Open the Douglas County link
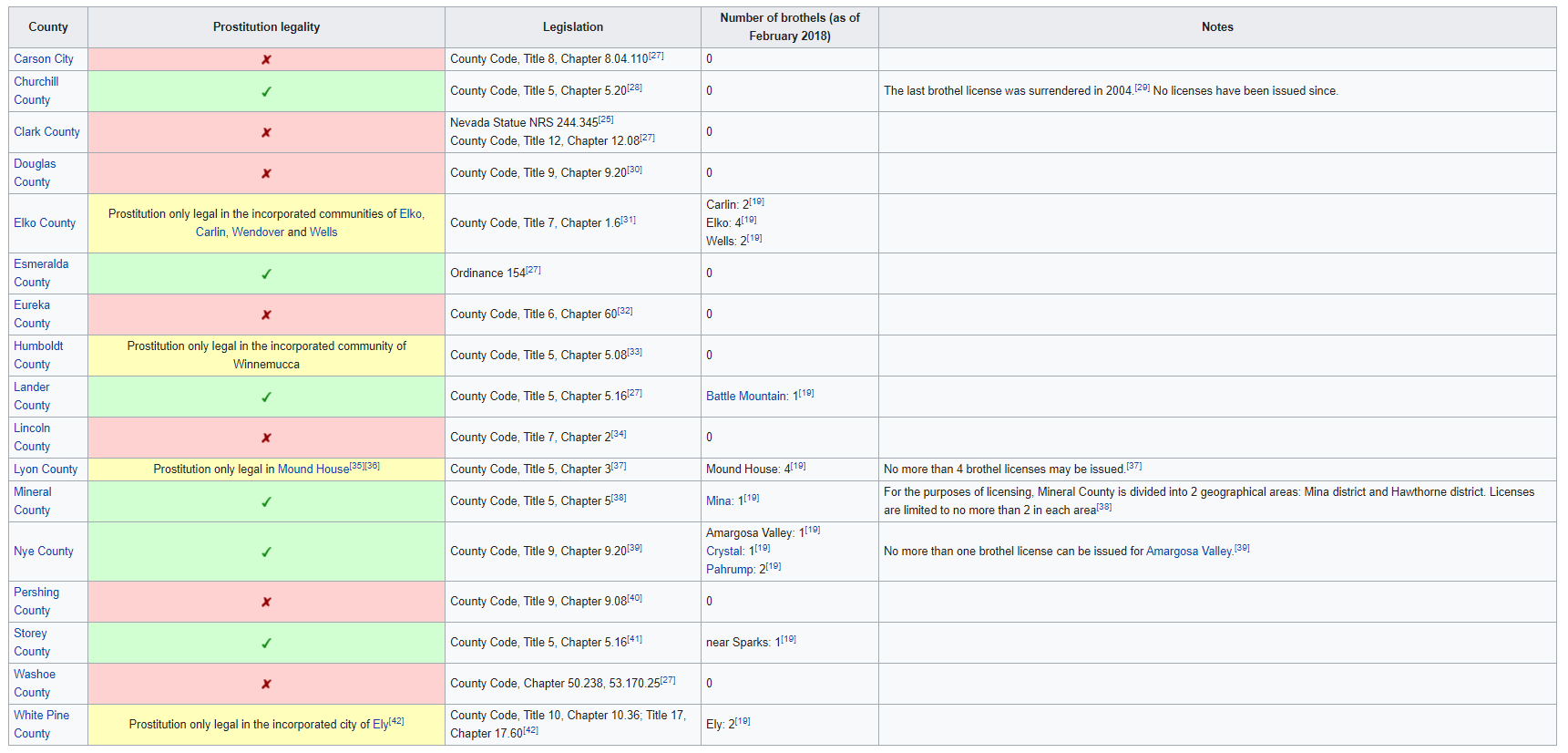The image size is (1568, 753). click(x=35, y=173)
